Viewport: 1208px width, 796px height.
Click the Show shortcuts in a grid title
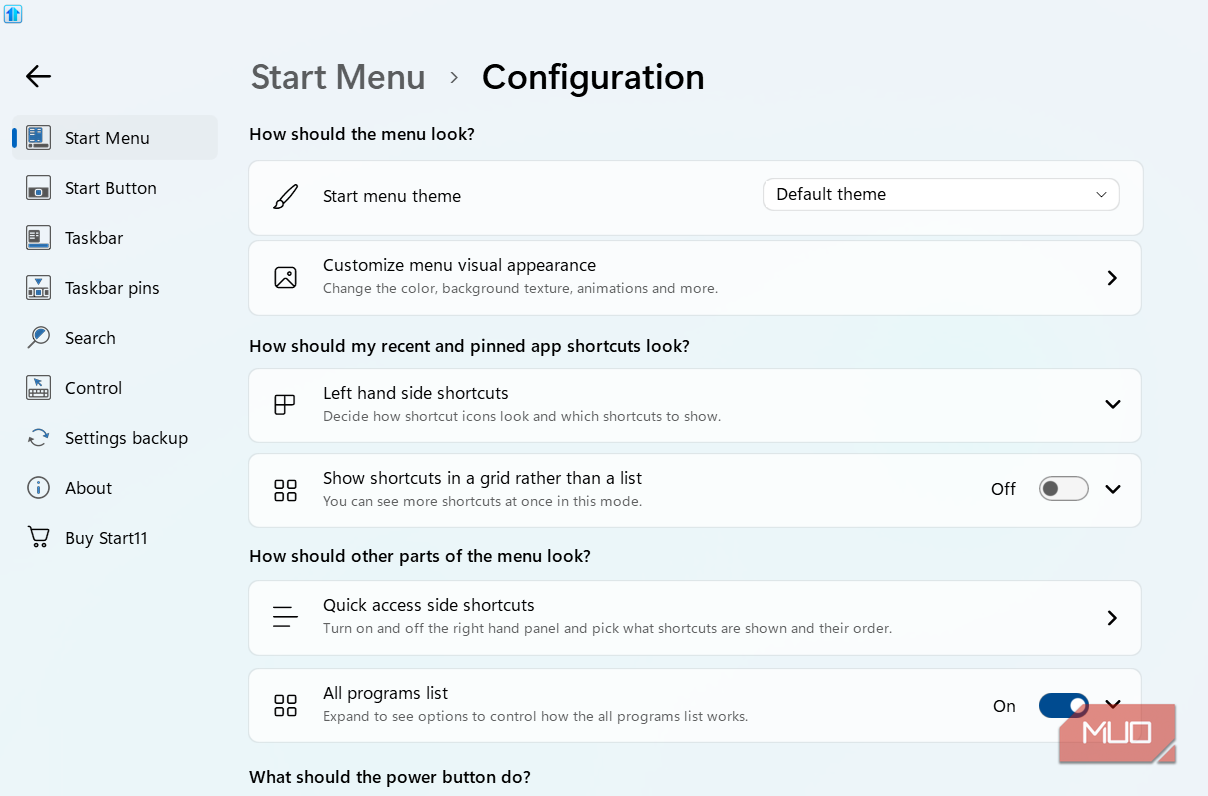[482, 478]
